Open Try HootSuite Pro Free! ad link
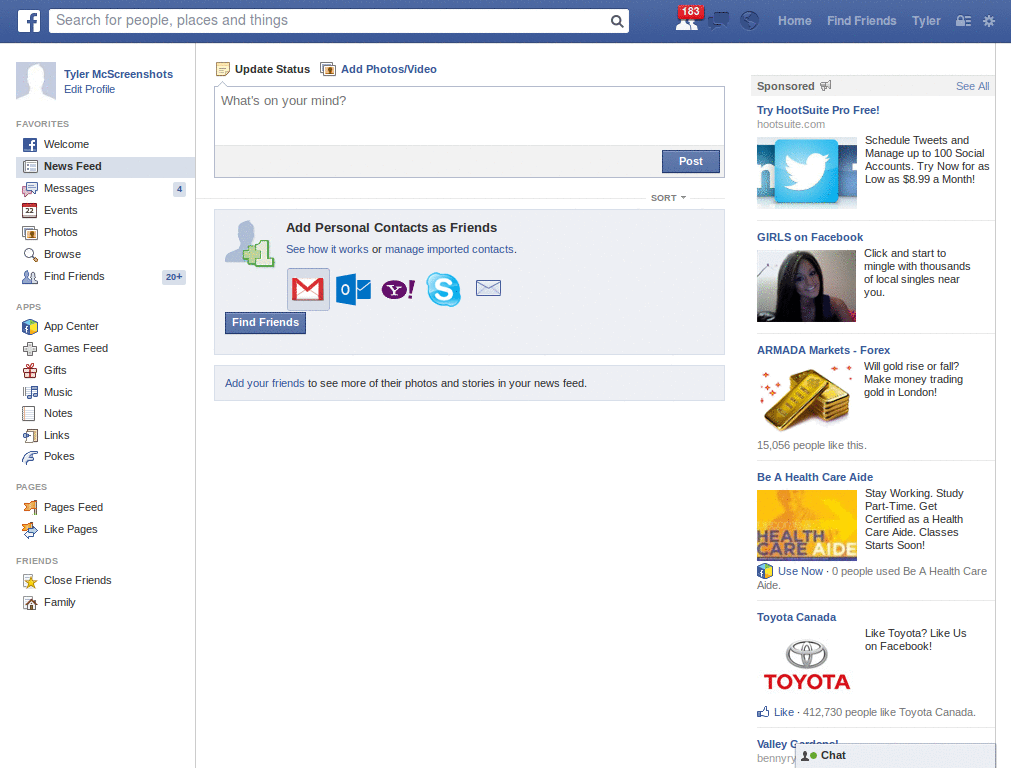Screen dimensions: 1024x768 [x=818, y=110]
